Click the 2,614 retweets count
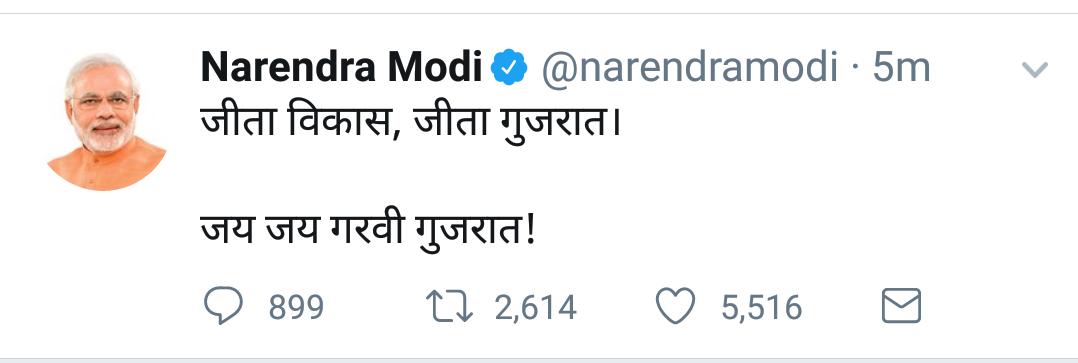 click(536, 307)
